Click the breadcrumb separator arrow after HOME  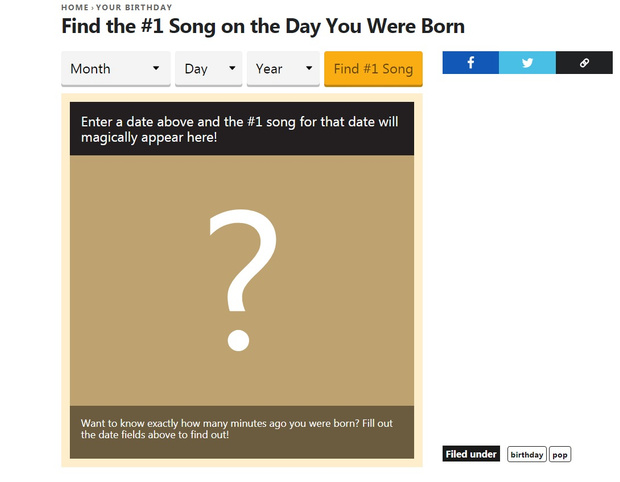(x=93, y=8)
